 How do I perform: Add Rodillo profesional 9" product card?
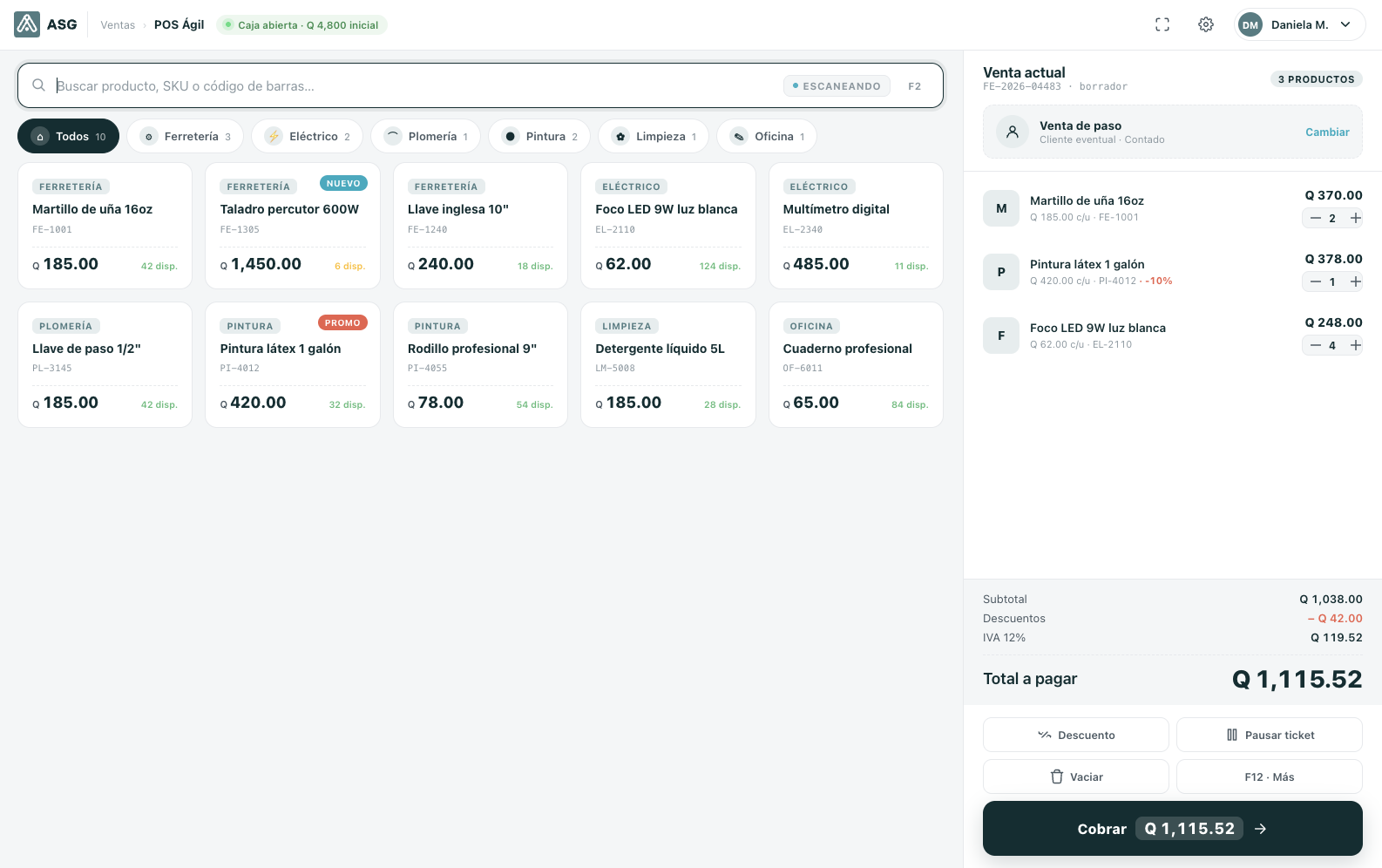pyautogui.click(x=480, y=364)
